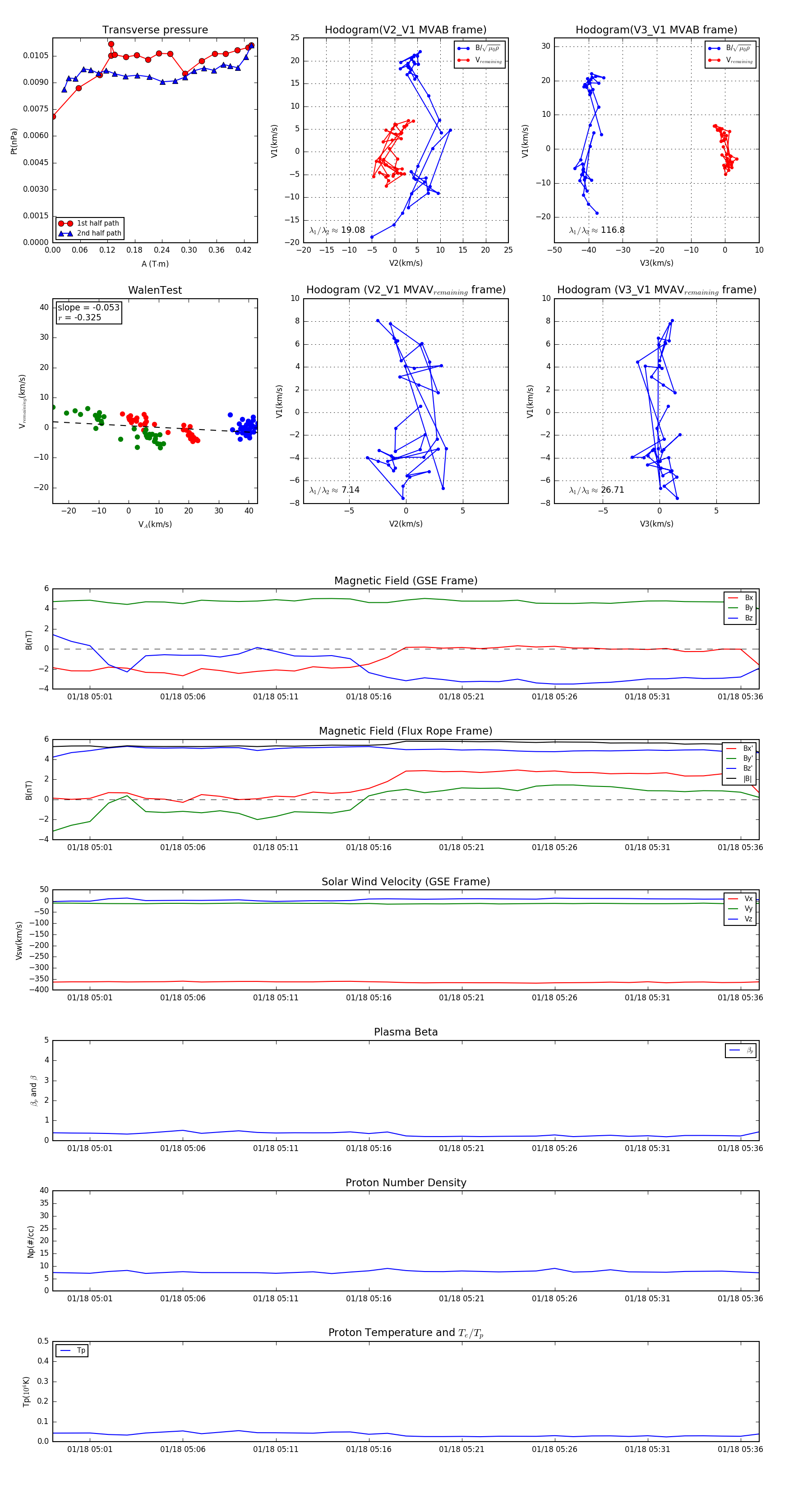Click the 'WalenTest' plot title
Image resolution: width=812 pixels, height=1489 pixels.
pyautogui.click(x=155, y=290)
